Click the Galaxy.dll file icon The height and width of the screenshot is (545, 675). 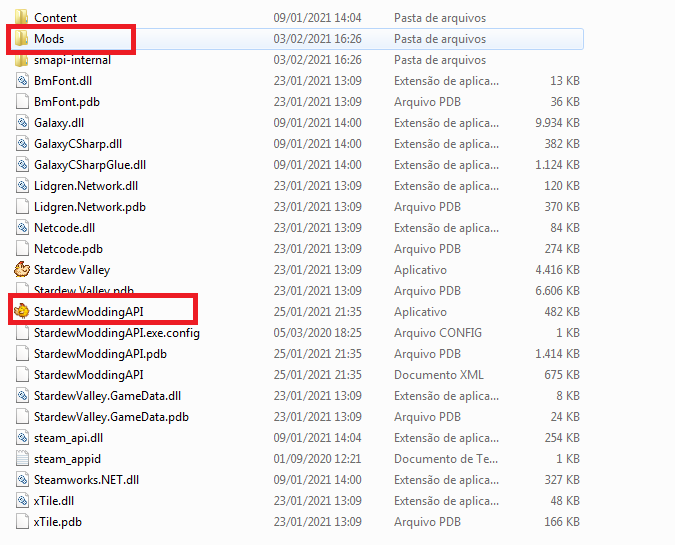(22, 123)
